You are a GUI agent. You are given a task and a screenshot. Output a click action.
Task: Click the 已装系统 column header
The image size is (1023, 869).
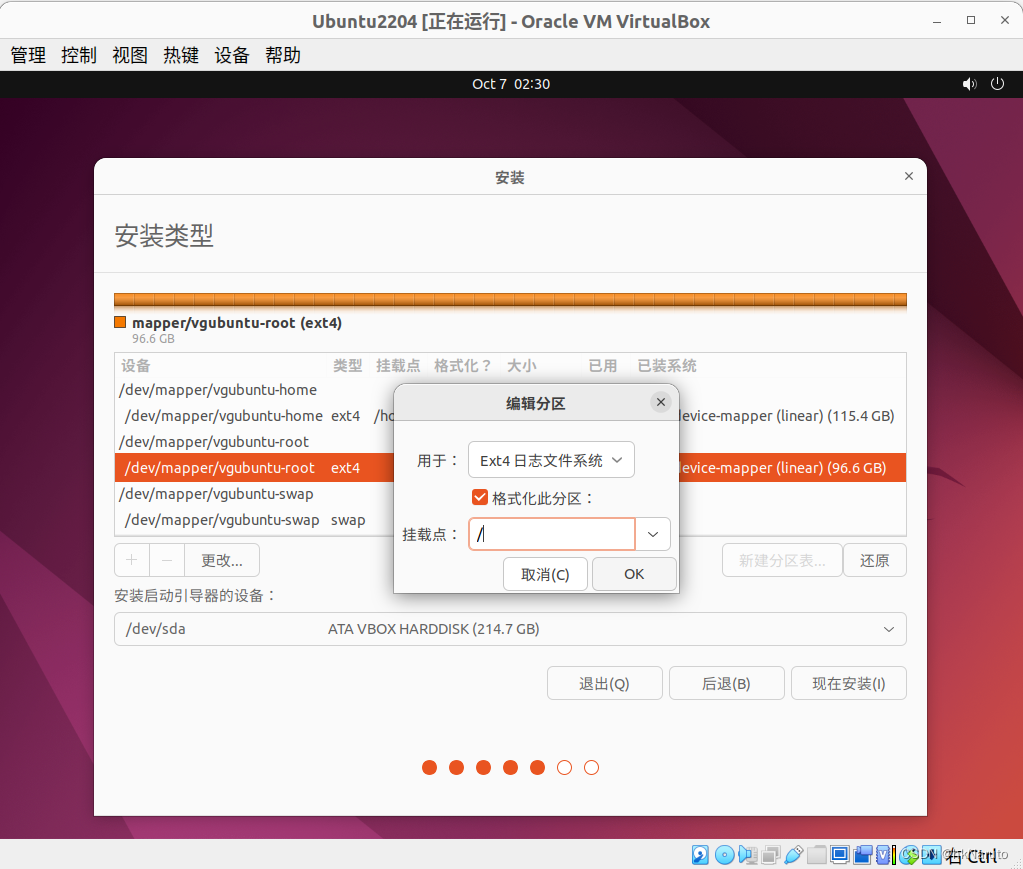click(667, 366)
